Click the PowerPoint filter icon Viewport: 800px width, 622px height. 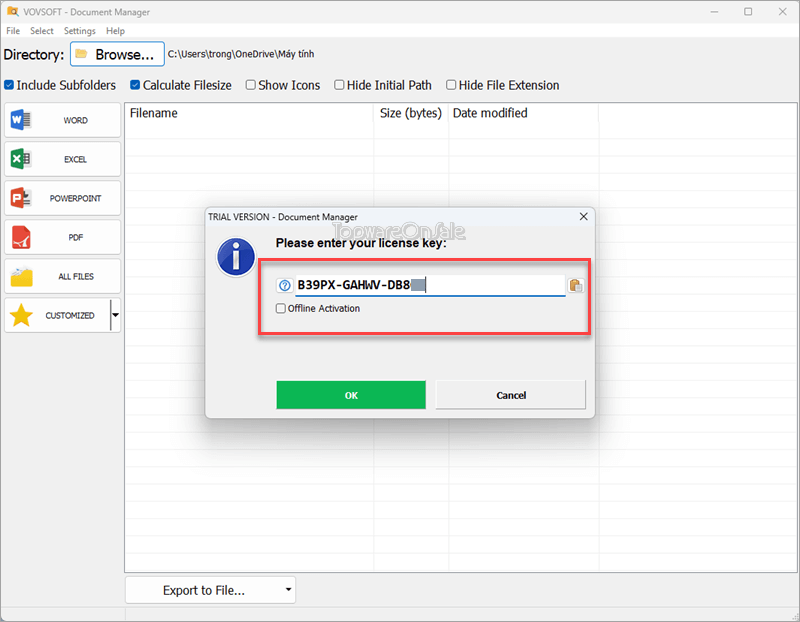tap(21, 198)
